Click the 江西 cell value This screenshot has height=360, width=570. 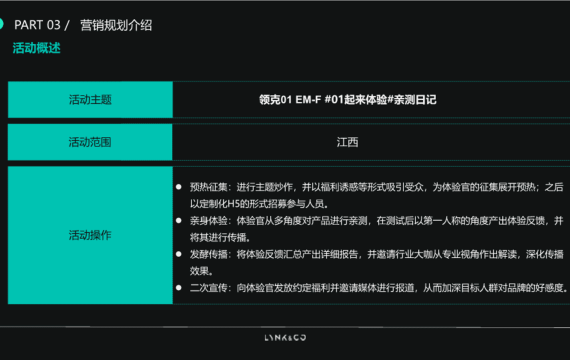coord(347,142)
